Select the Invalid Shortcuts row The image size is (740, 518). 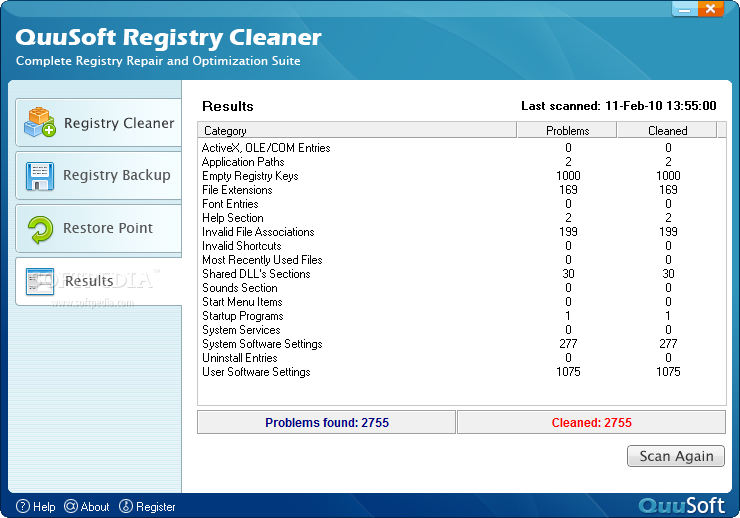coord(462,246)
